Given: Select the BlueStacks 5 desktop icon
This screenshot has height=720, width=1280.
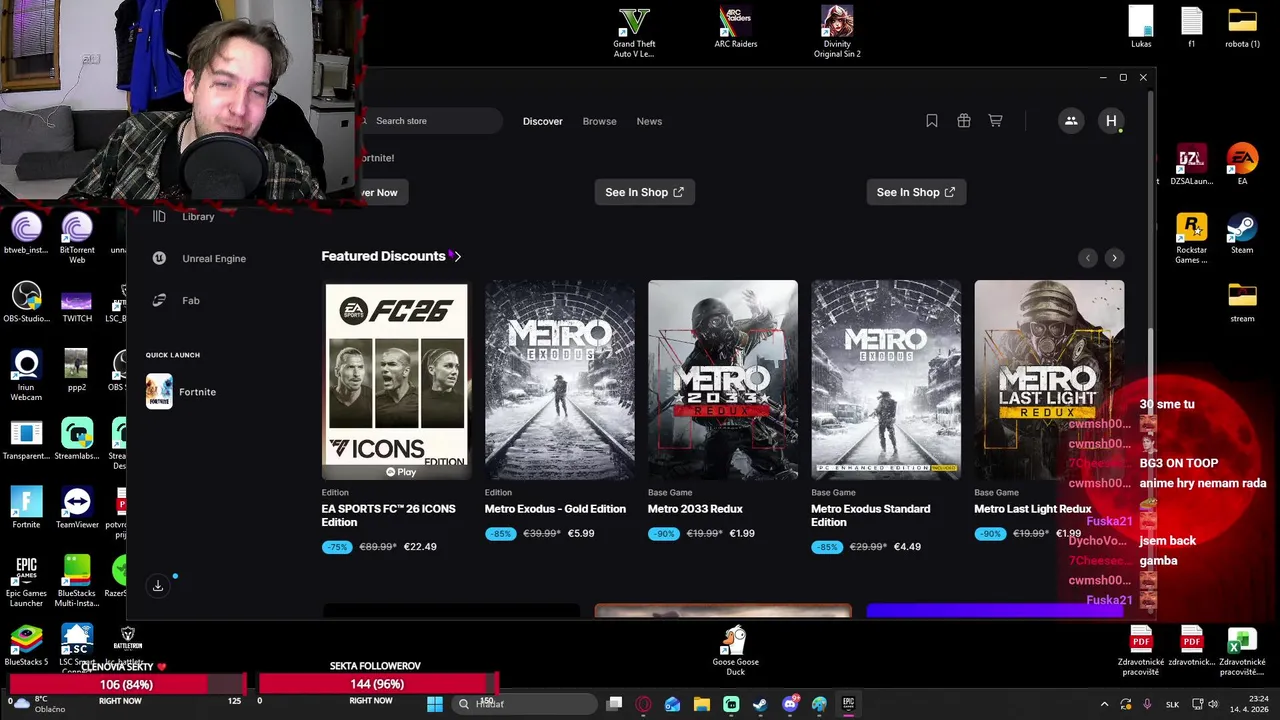Looking at the screenshot, I should 26,646.
